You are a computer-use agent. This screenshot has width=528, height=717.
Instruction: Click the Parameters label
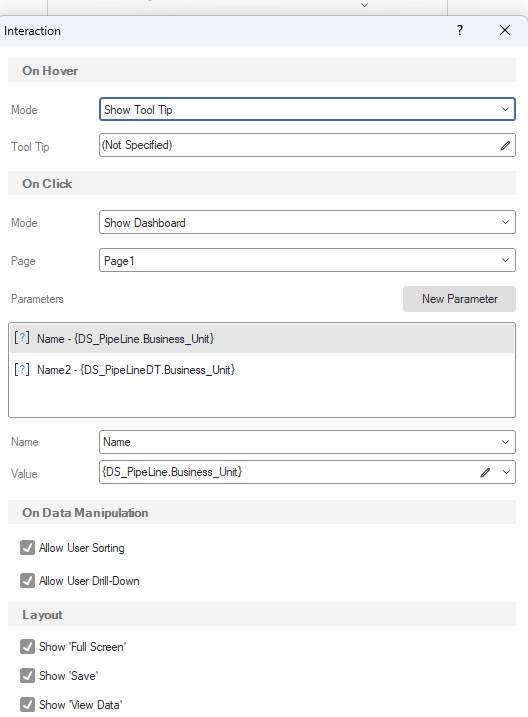37,299
